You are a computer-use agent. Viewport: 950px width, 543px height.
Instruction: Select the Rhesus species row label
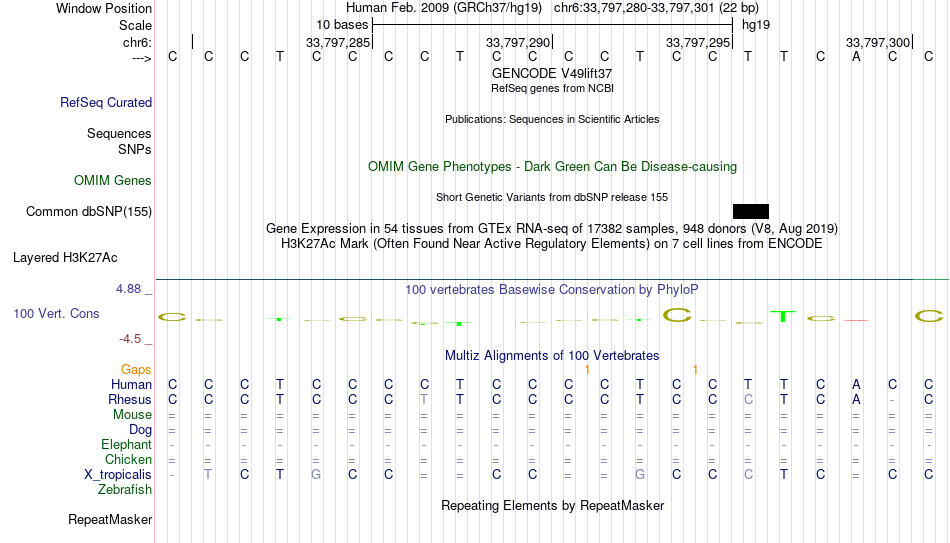pos(130,400)
